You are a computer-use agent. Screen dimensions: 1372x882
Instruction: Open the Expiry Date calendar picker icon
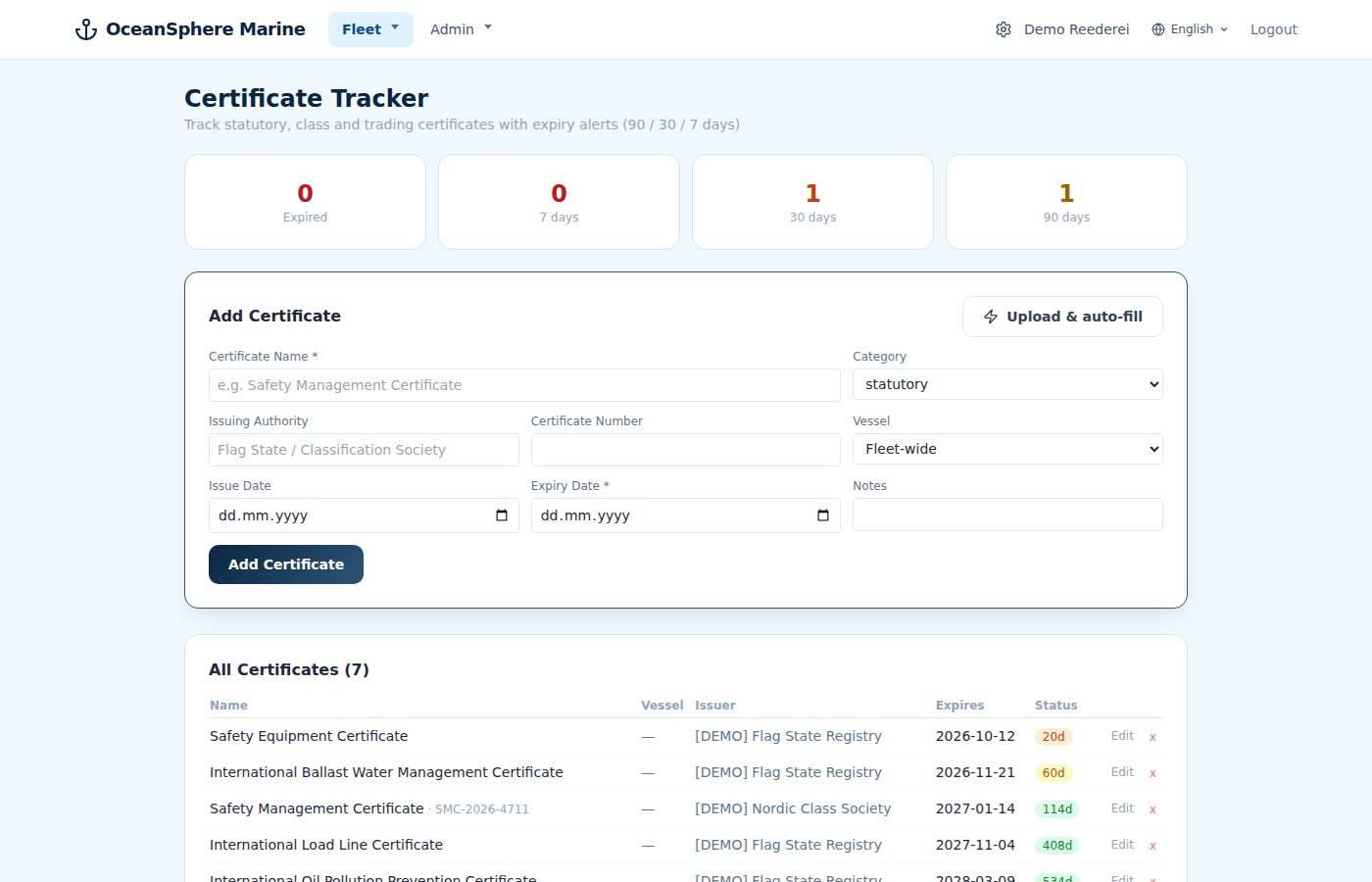(823, 515)
